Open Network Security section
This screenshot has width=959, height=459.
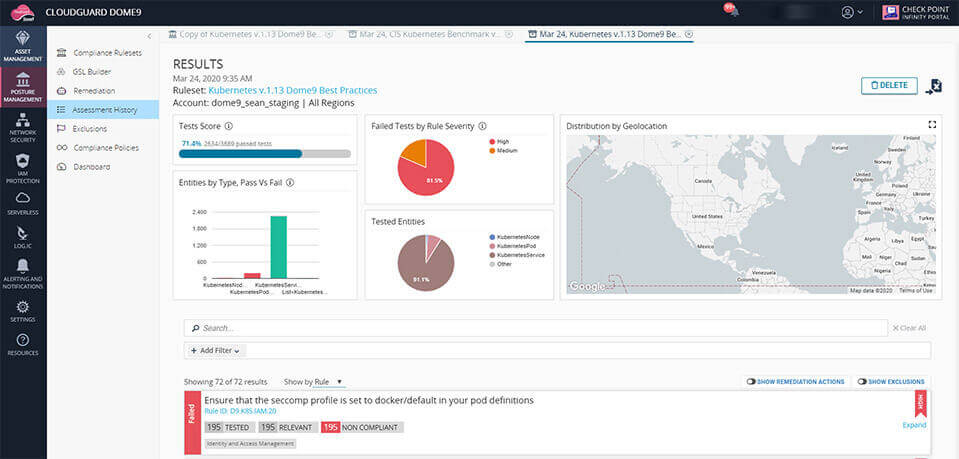(23, 127)
